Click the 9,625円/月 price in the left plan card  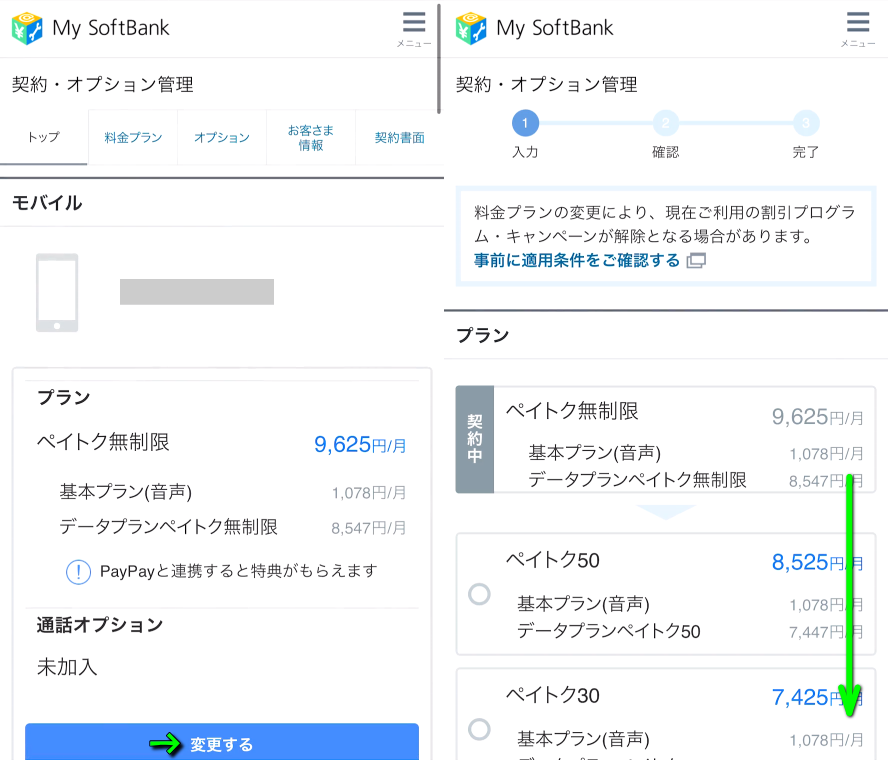[360, 445]
